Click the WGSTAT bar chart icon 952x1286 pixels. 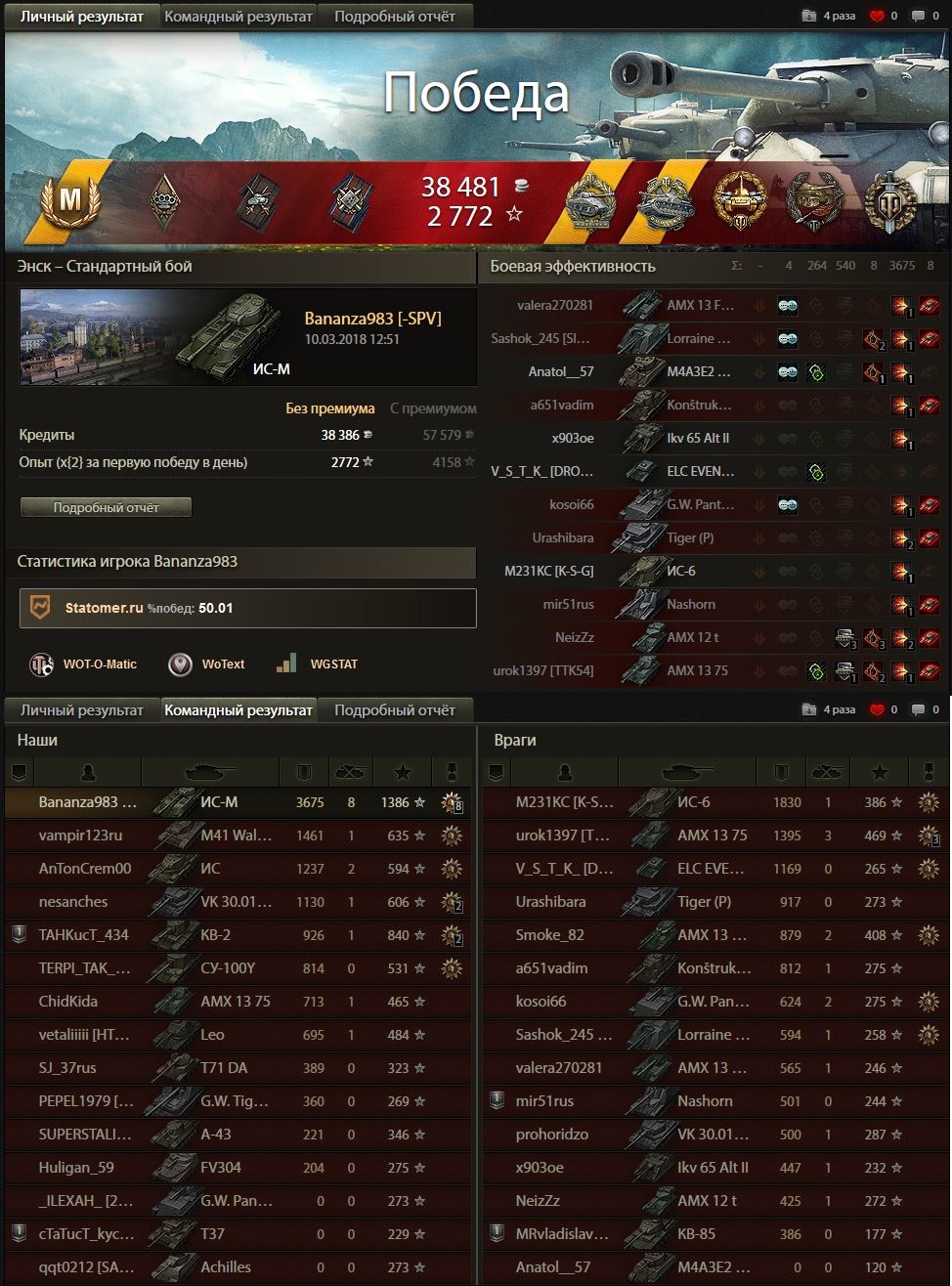(x=286, y=664)
